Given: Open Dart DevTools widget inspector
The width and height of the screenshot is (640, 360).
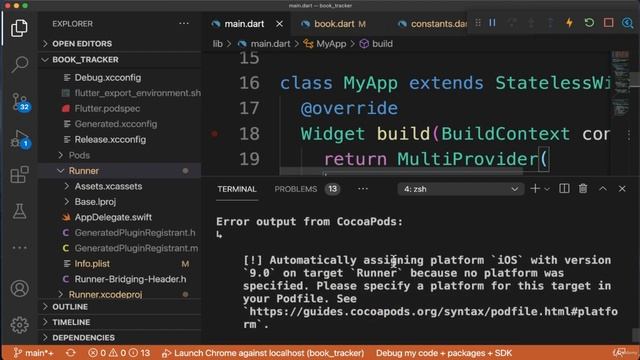Looking at the screenshot, I should point(627,23).
